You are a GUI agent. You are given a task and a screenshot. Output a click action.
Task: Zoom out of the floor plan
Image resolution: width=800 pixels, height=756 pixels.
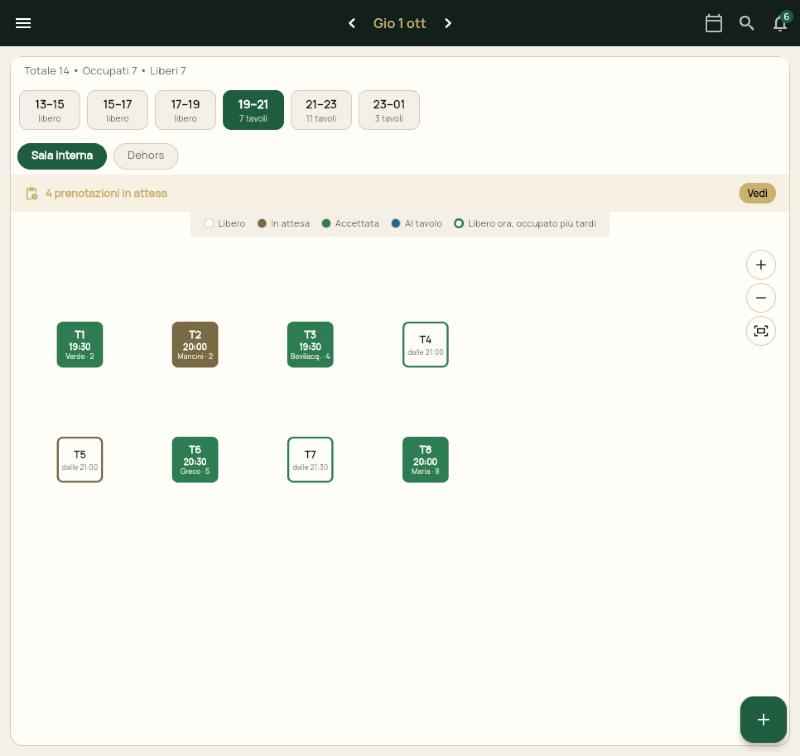[761, 298]
